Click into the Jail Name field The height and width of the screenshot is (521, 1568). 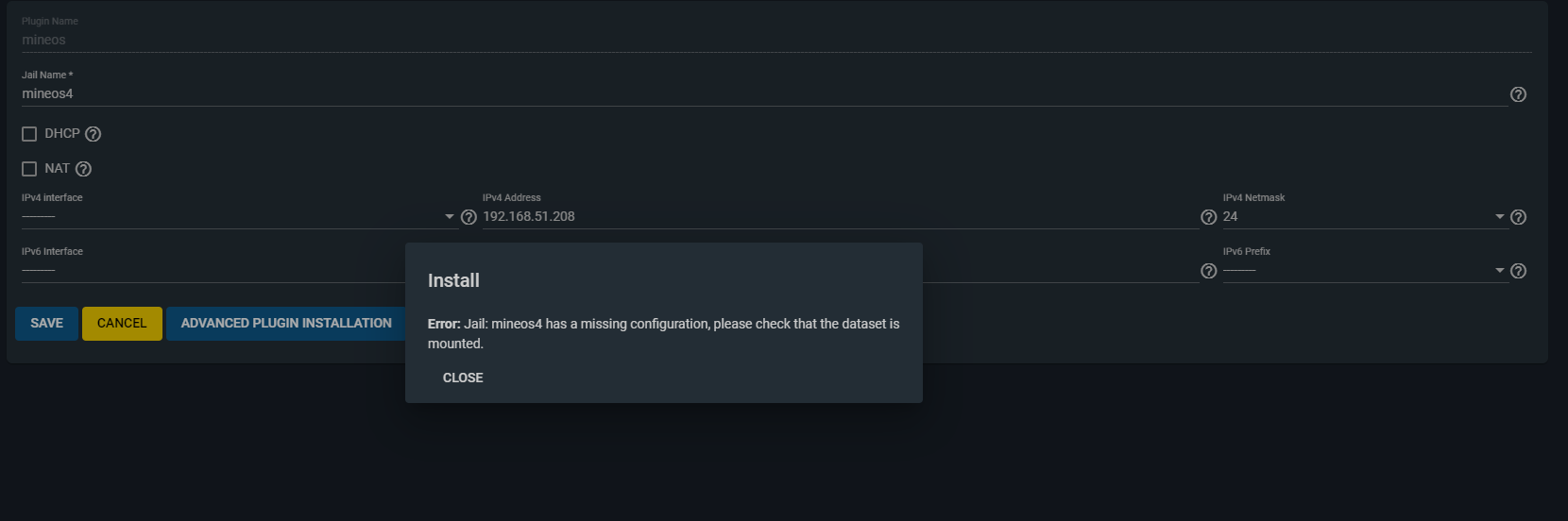pyautogui.click(x=764, y=93)
